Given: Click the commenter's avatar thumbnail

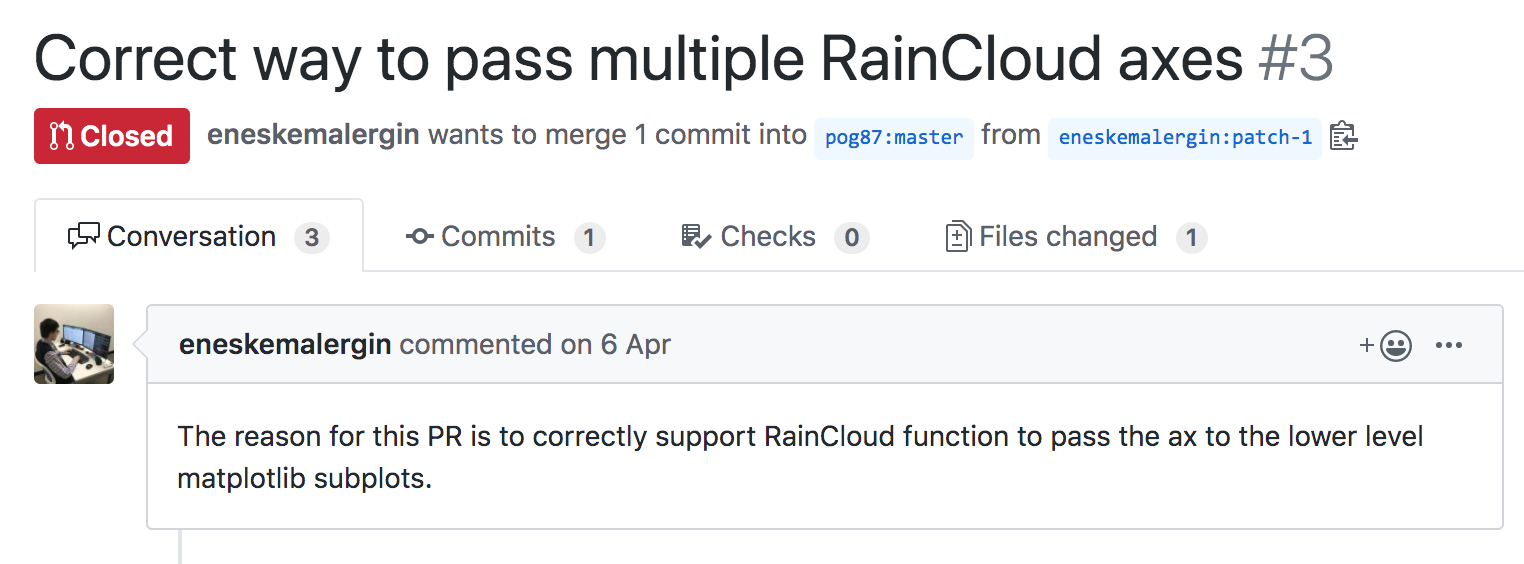Looking at the screenshot, I should coord(74,344).
